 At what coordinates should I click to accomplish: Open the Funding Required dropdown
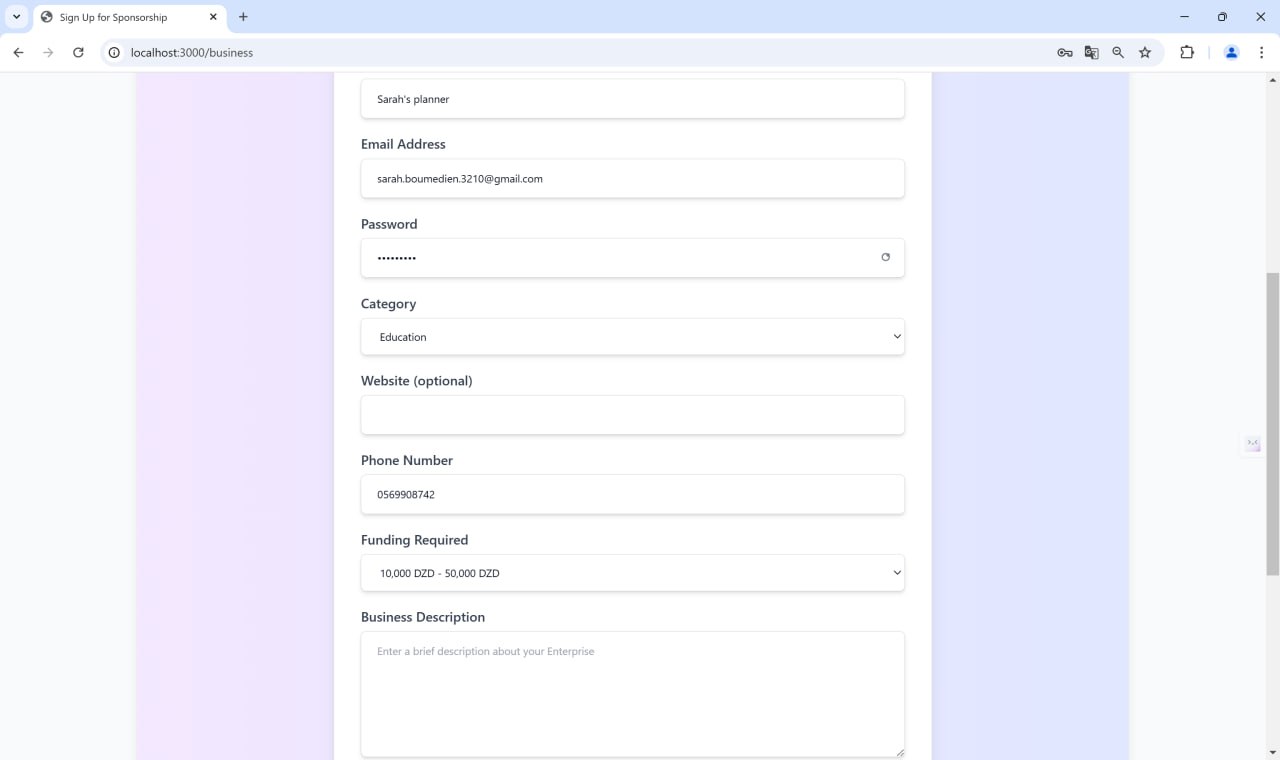coord(632,572)
